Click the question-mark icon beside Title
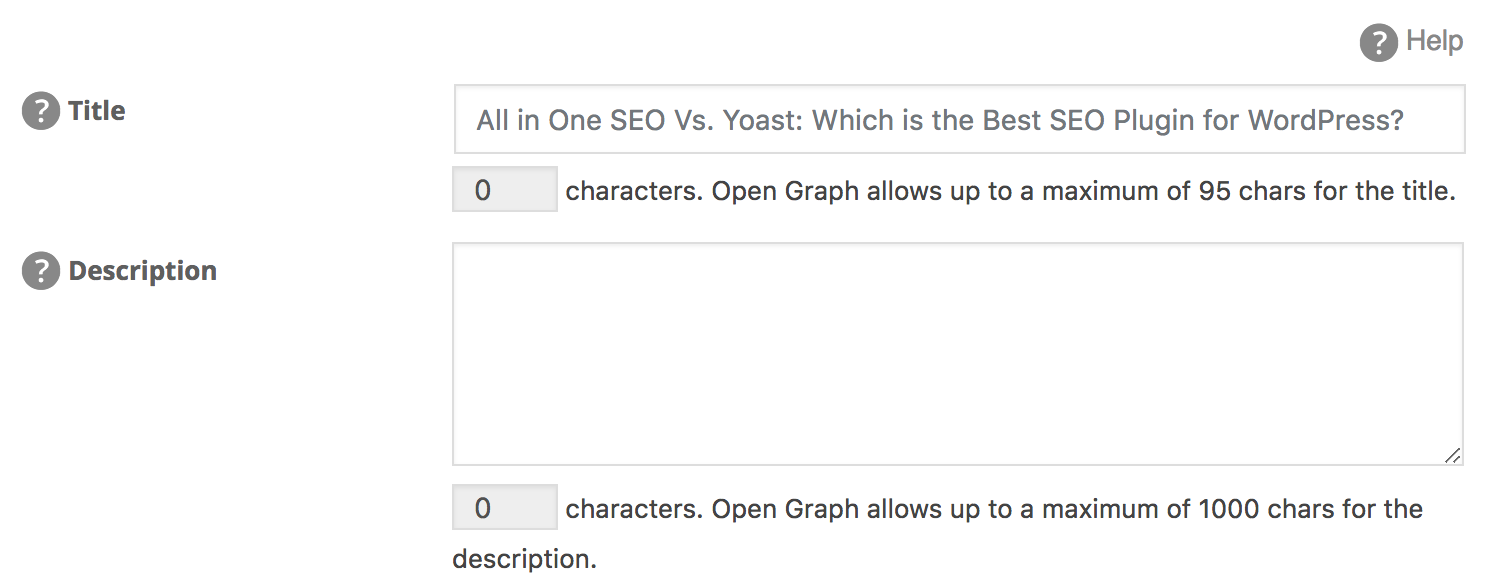This screenshot has width=1488, height=586. point(41,111)
